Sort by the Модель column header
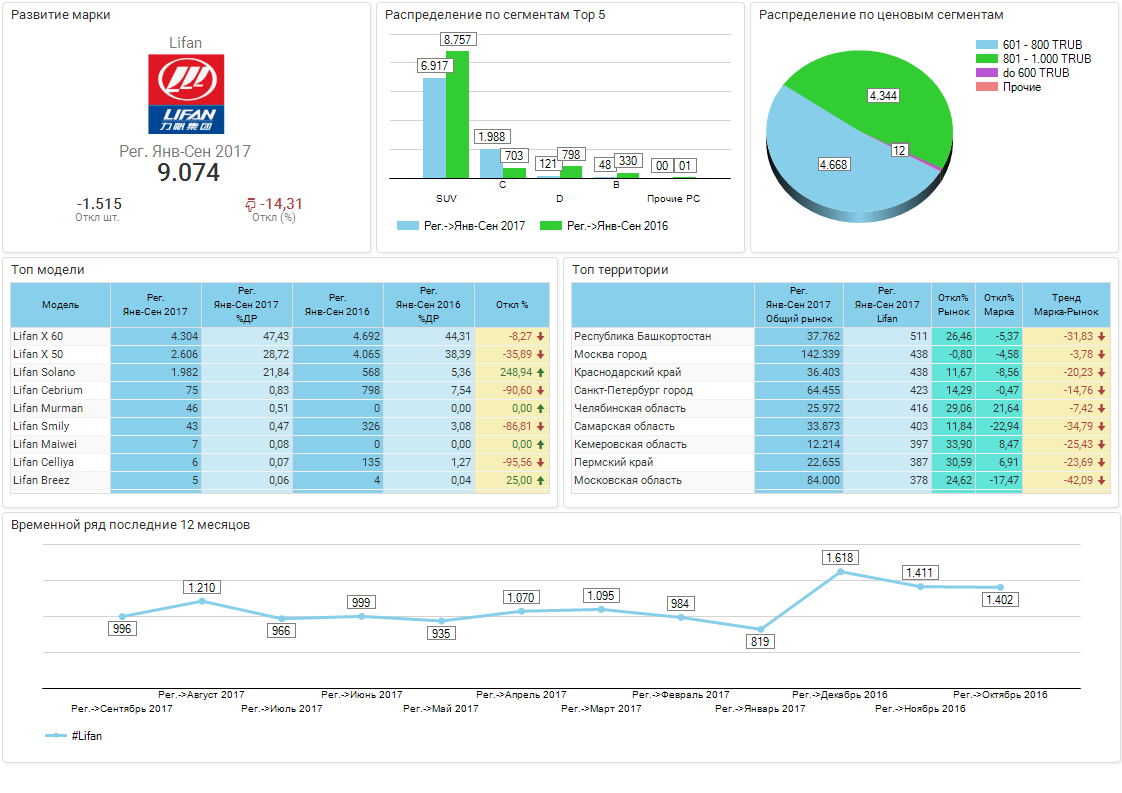This screenshot has height=793, width=1122. (60, 304)
